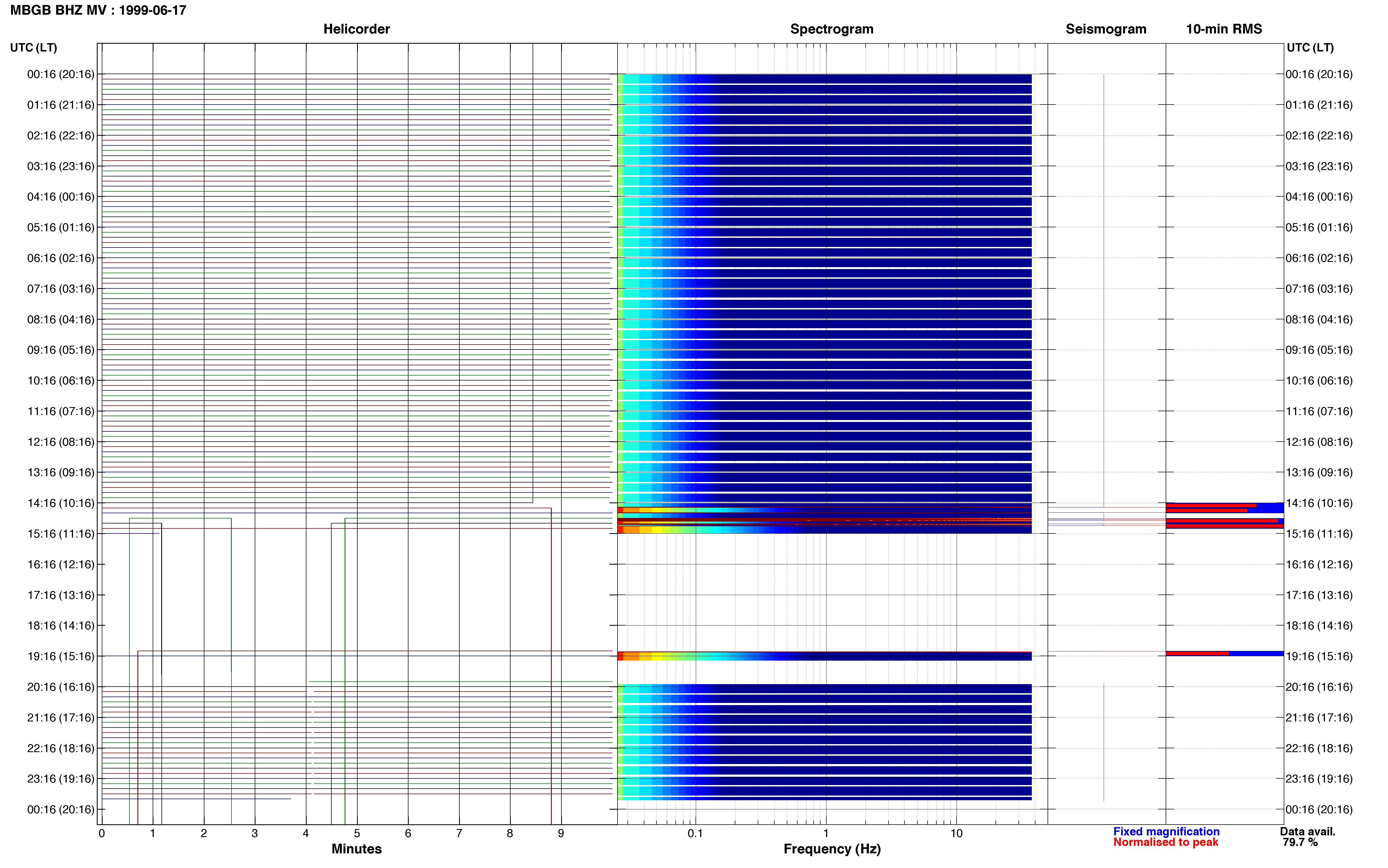Click frequency tick label "1" on the spectrogram axis
The height and width of the screenshot is (868, 1388).
click(x=826, y=833)
